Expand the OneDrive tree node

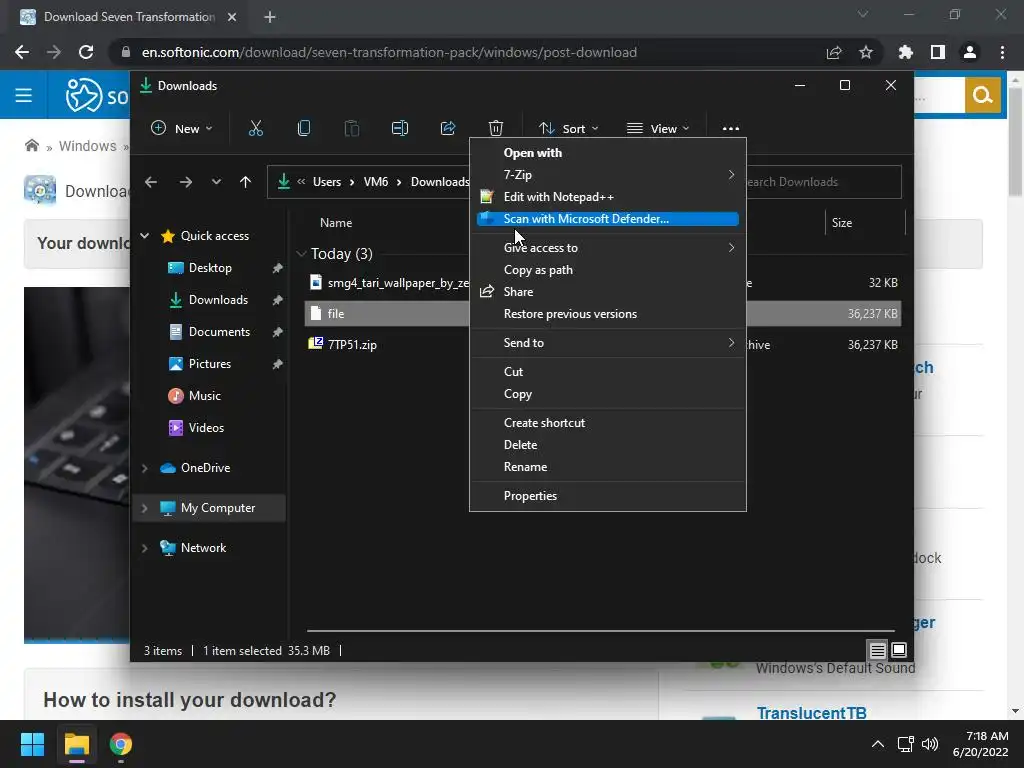[x=144, y=468]
